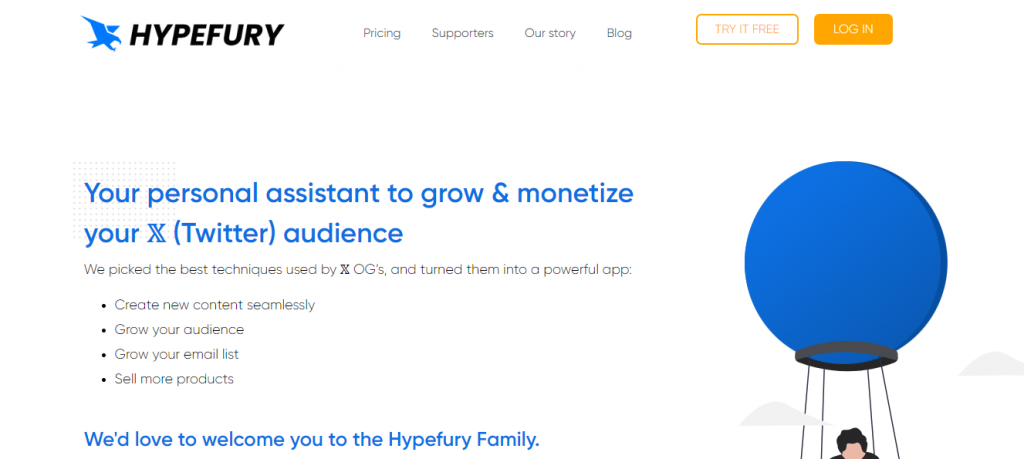Click the gray cloud left of the balloon

coord(772,413)
